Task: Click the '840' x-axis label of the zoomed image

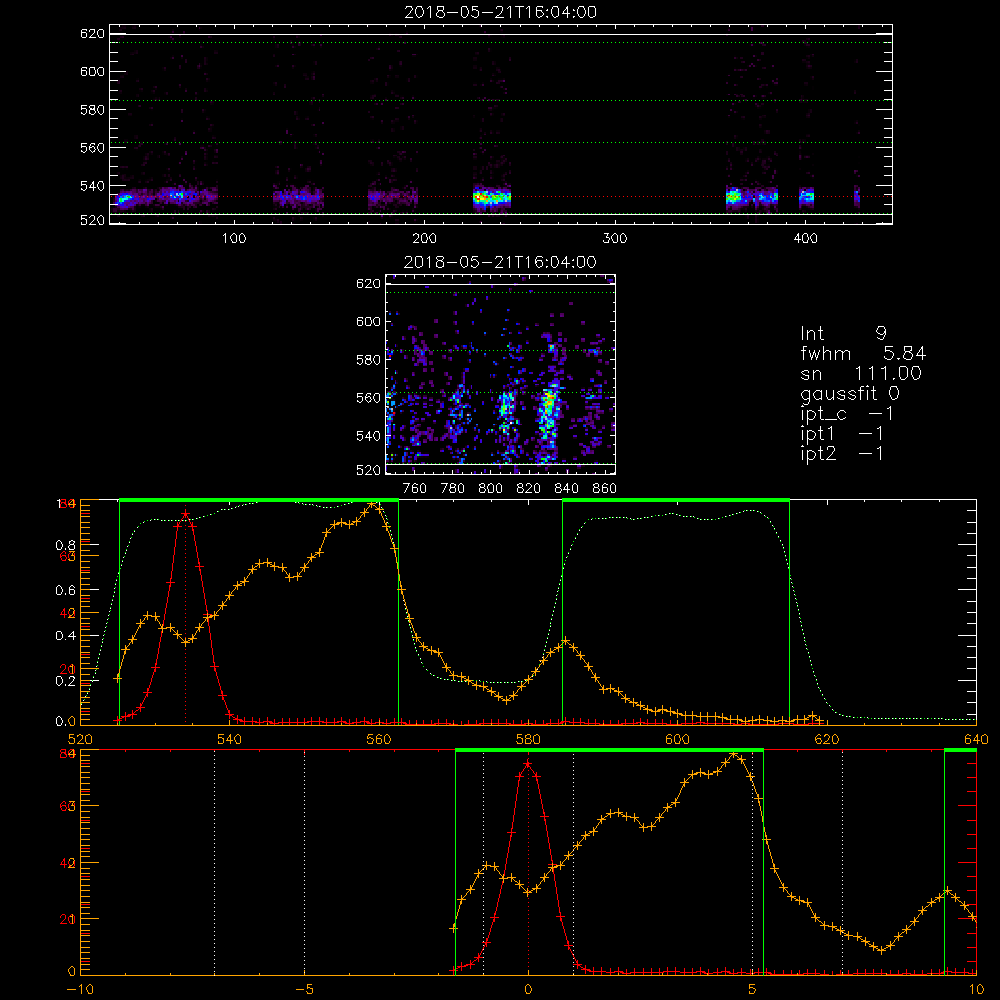Action: click(566, 489)
